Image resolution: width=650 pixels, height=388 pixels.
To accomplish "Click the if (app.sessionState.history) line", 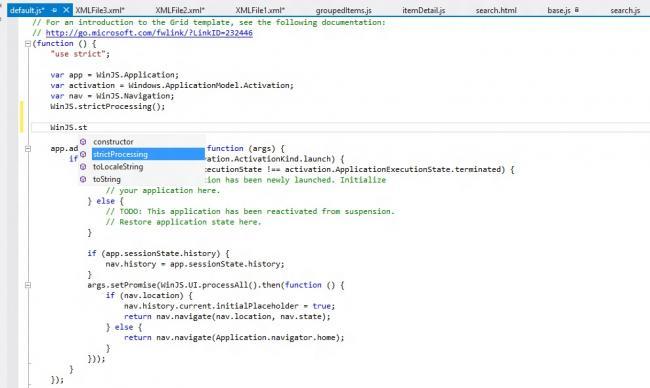I will point(158,253).
